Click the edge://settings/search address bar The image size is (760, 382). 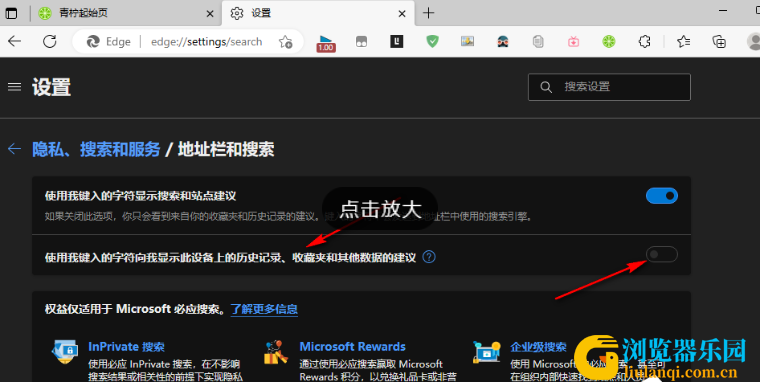[188, 42]
